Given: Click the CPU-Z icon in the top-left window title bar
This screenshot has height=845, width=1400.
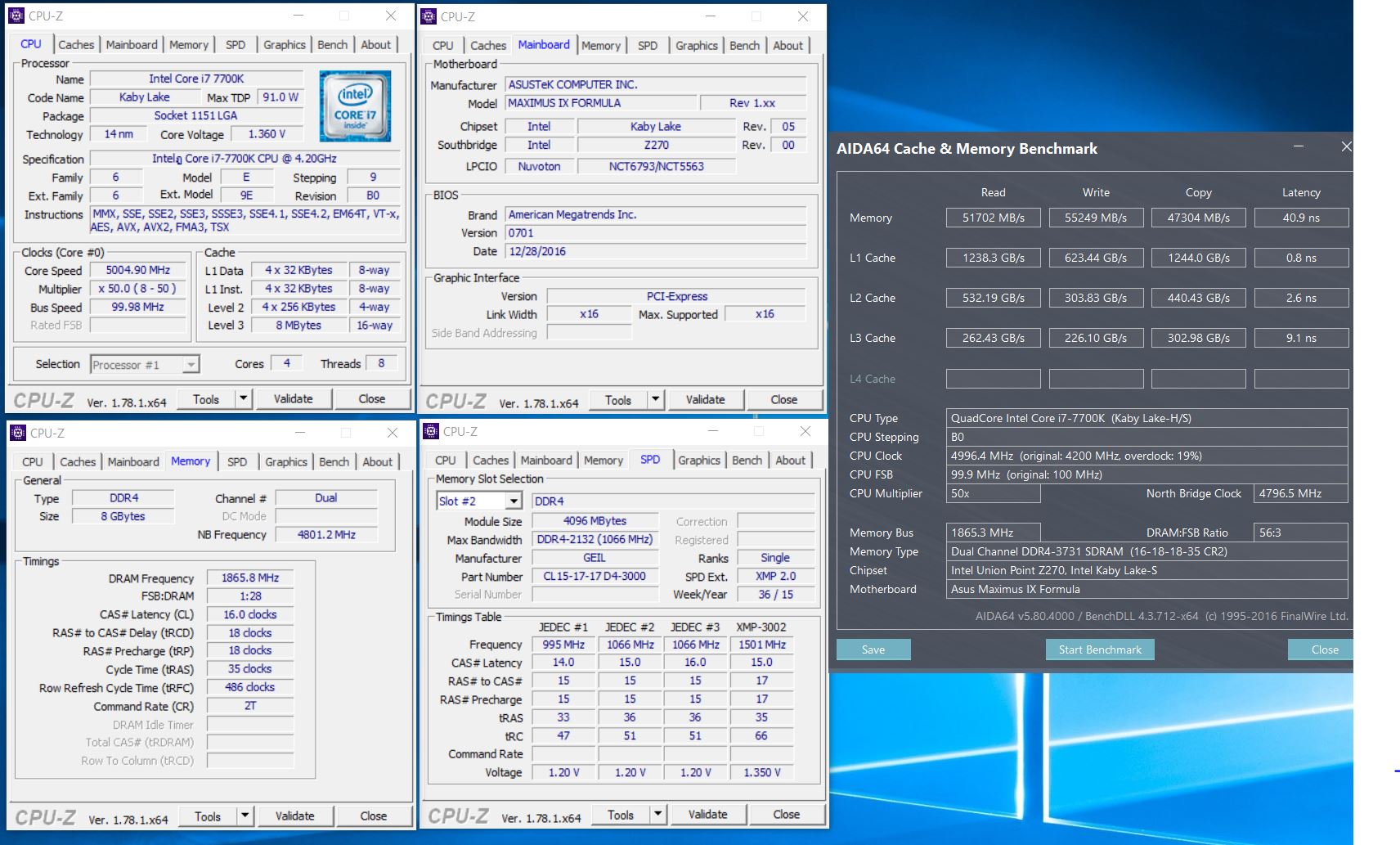Looking at the screenshot, I should [x=16, y=16].
